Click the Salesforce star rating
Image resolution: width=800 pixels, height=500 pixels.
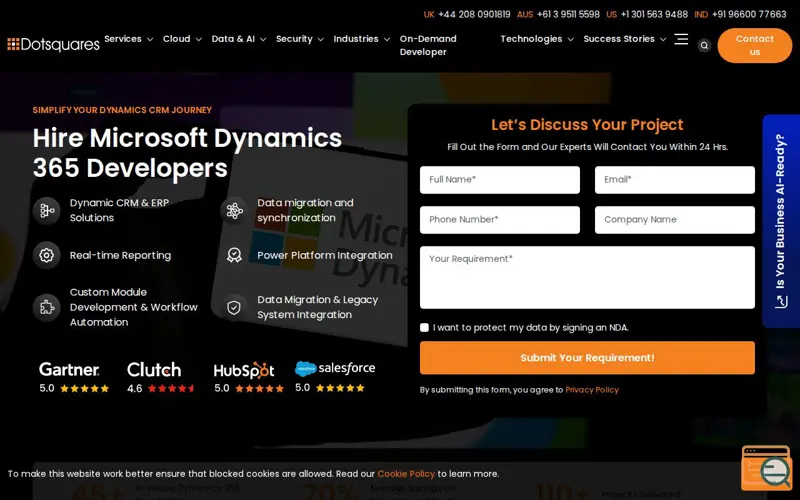pos(340,388)
